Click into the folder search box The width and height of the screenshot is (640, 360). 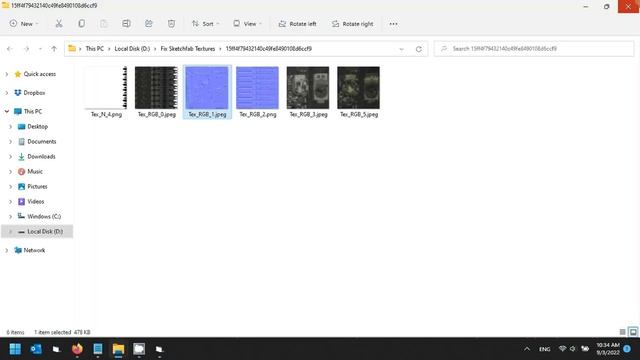(534, 49)
